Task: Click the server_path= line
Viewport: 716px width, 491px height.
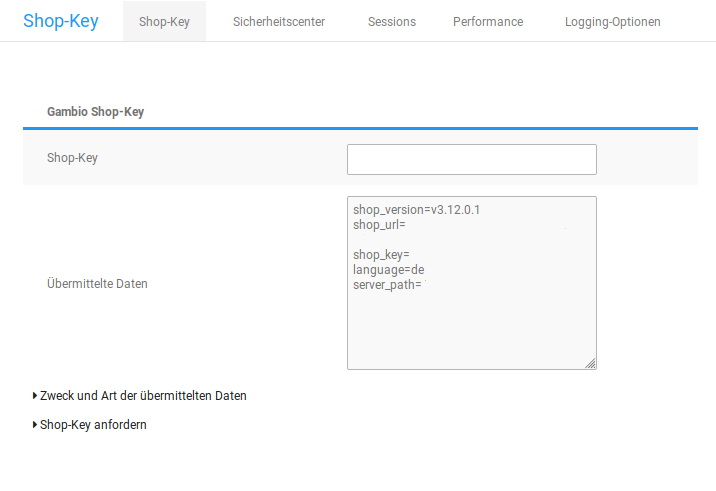Action: [x=387, y=285]
